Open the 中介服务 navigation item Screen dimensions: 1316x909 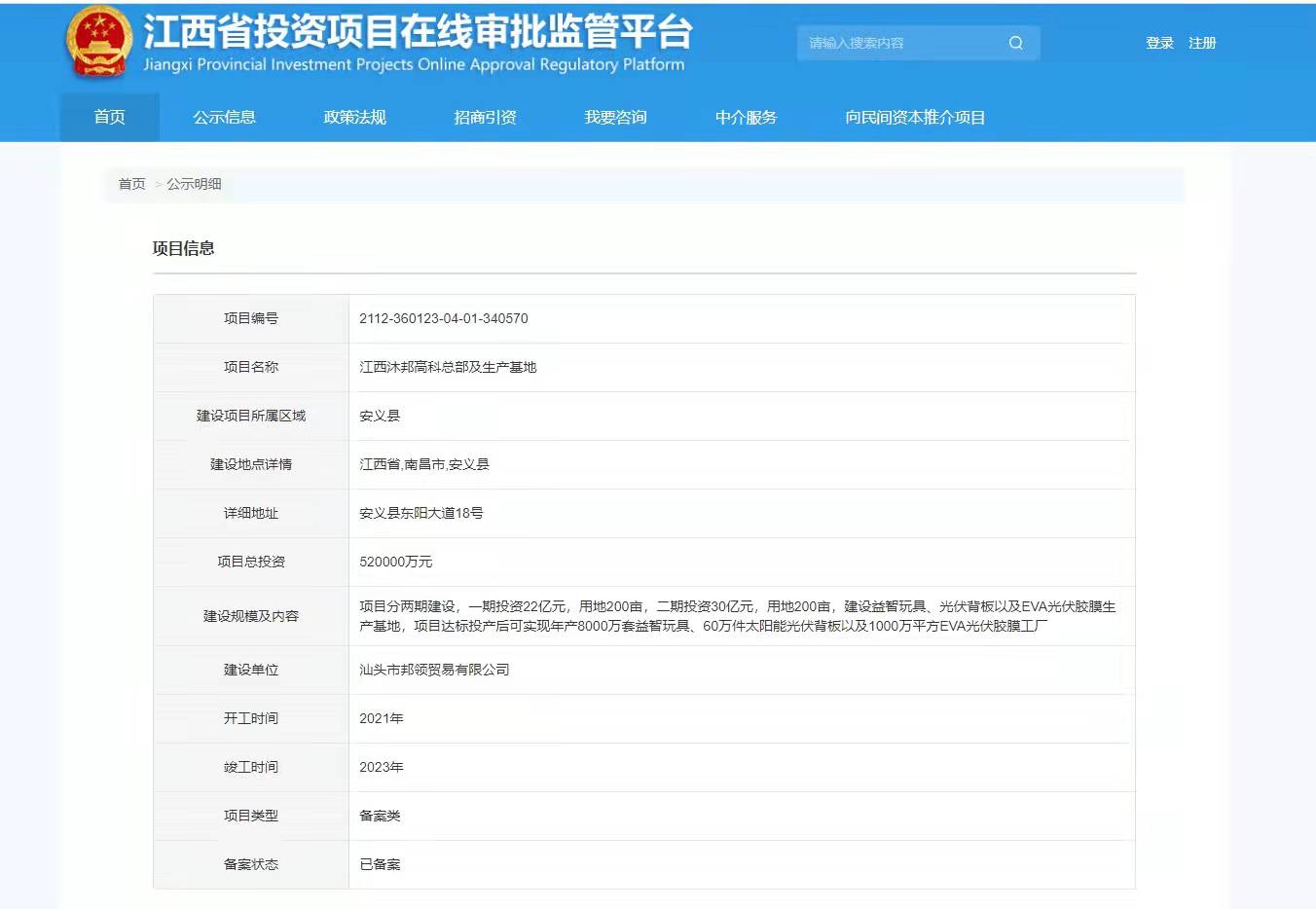pos(746,118)
